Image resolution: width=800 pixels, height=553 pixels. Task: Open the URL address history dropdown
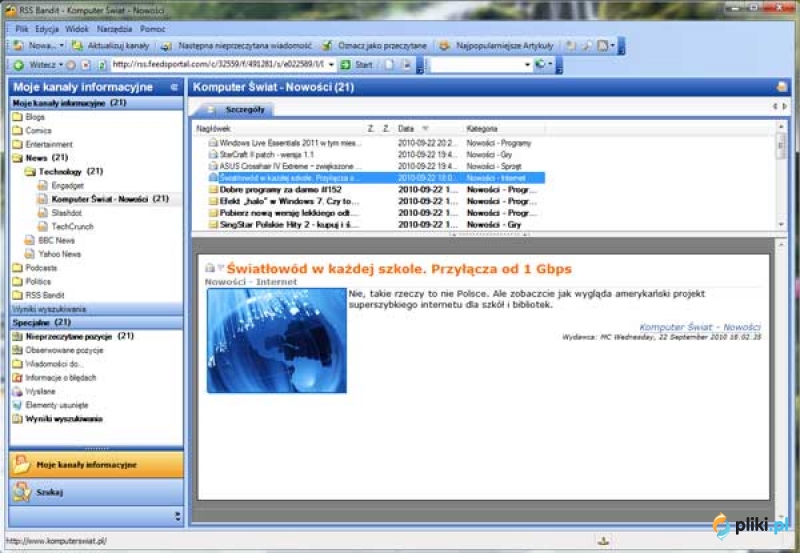click(x=331, y=65)
